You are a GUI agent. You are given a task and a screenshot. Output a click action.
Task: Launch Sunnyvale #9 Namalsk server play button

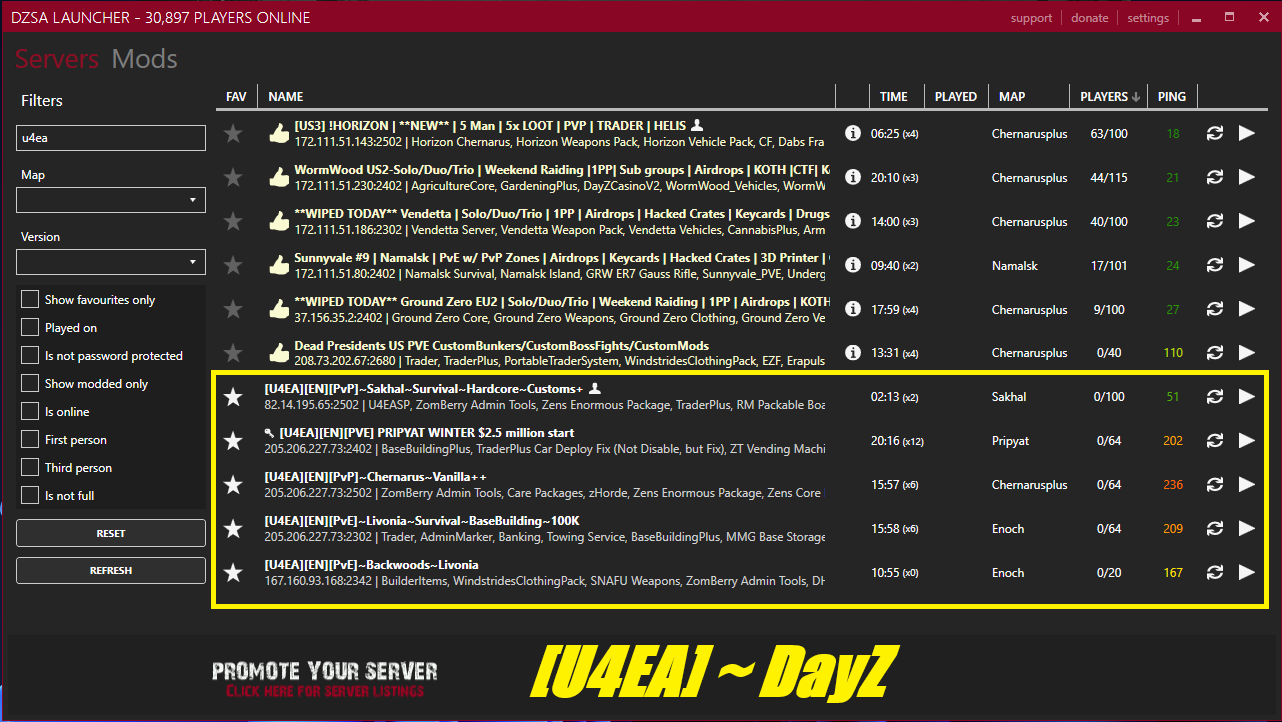1246,265
